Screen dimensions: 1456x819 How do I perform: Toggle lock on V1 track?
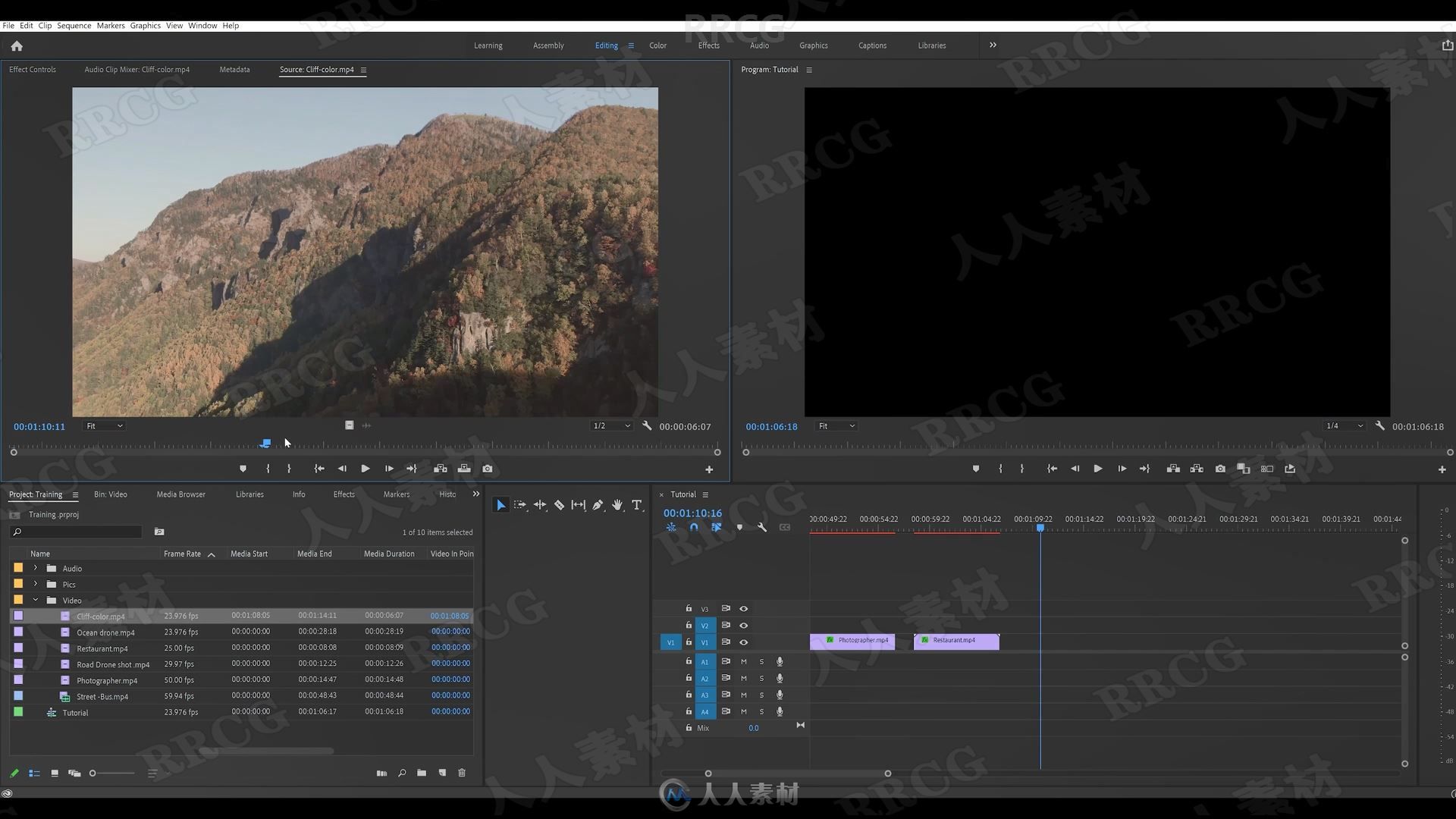(x=689, y=642)
